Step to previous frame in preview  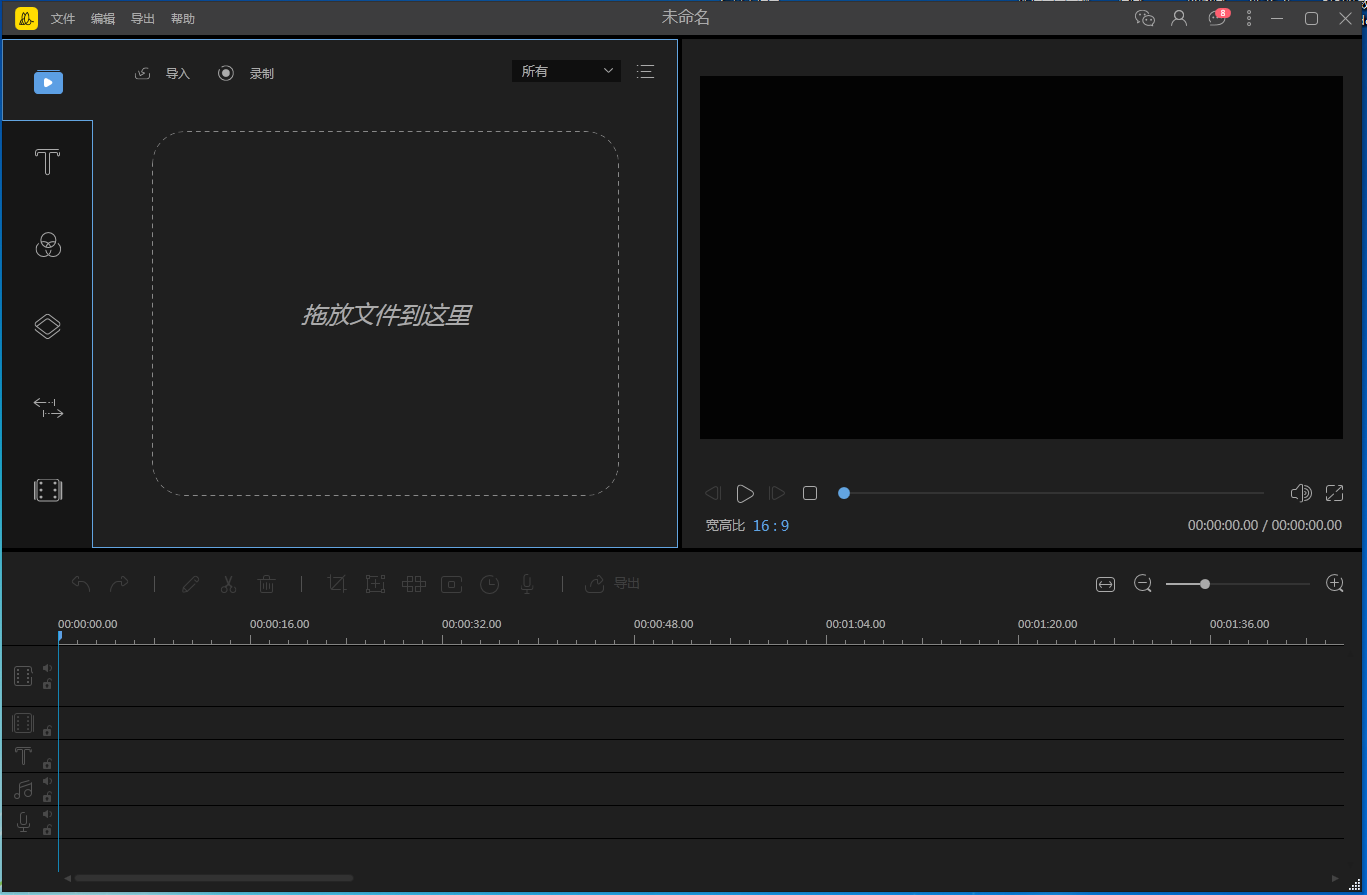pyautogui.click(x=713, y=493)
